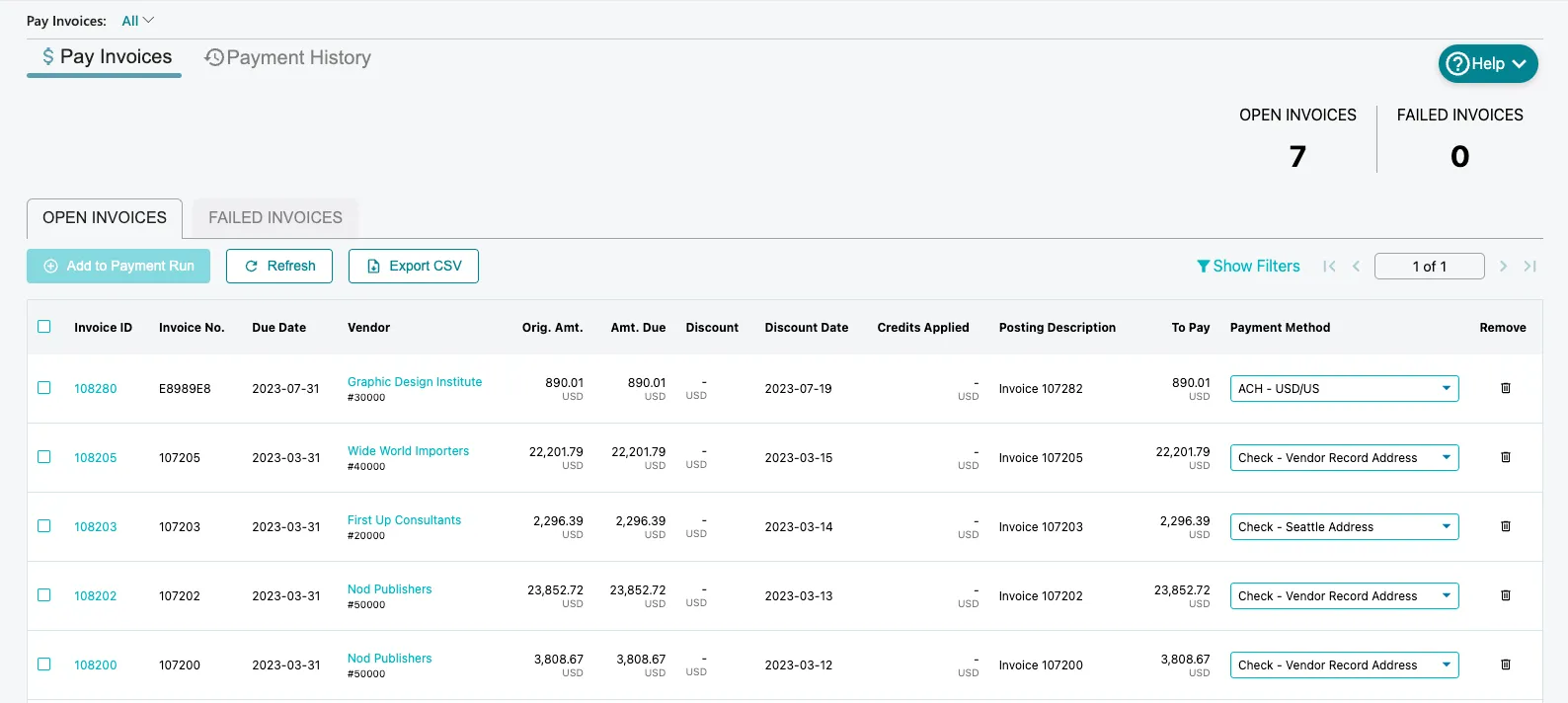Click invoice number E8989E8
1568x703 pixels.
(185, 389)
